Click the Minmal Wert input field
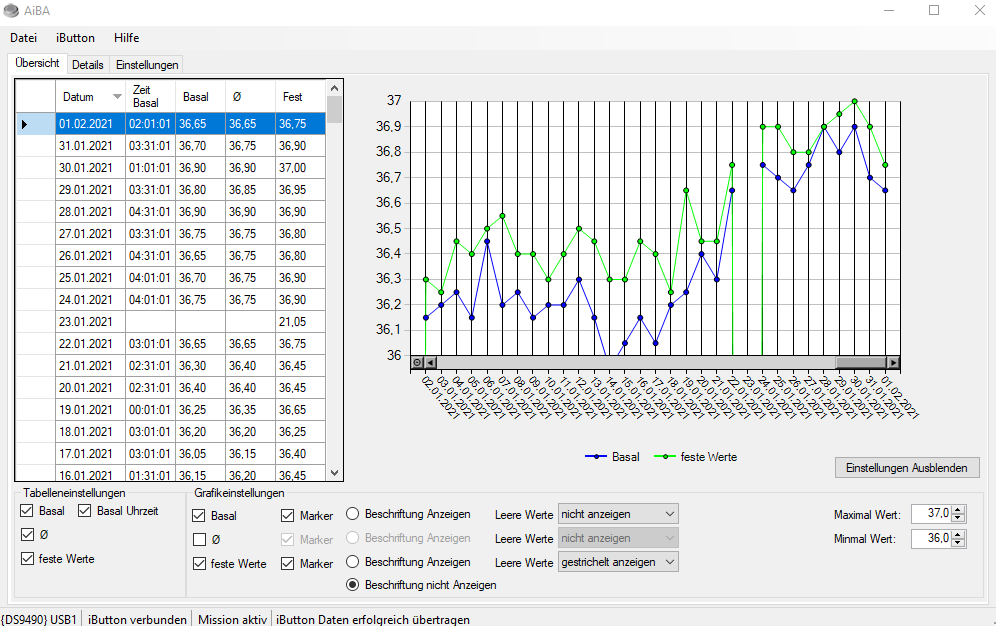The image size is (996, 626). [x=931, y=539]
